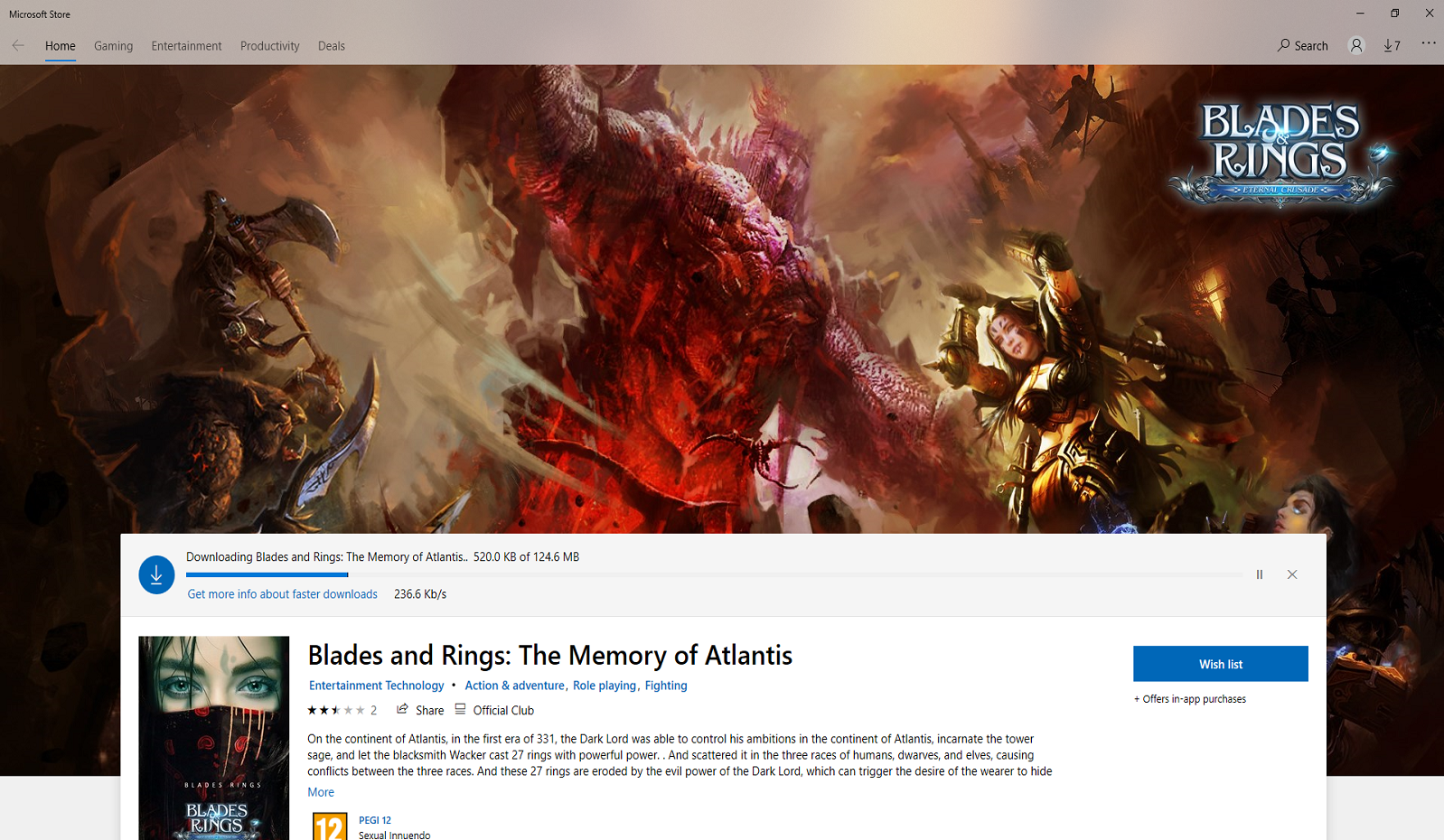
Task: Click the blue download arrow circle icon
Action: pos(156,574)
